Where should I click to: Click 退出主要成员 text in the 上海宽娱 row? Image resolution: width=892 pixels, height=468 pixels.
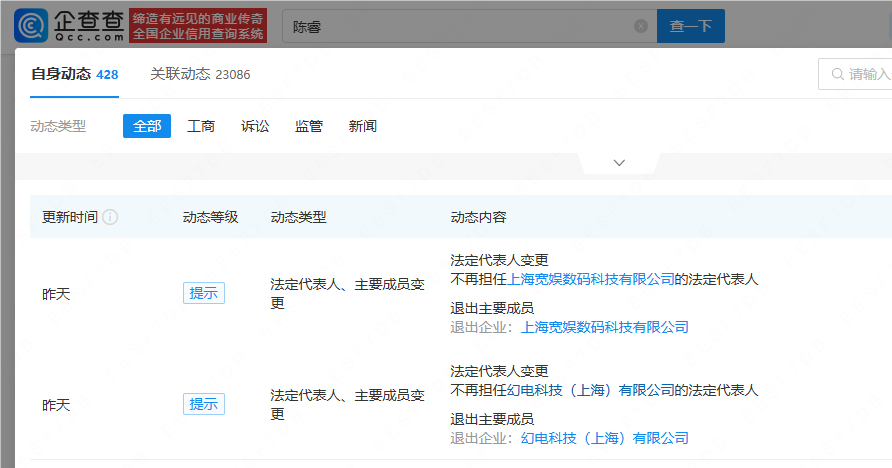[492, 308]
